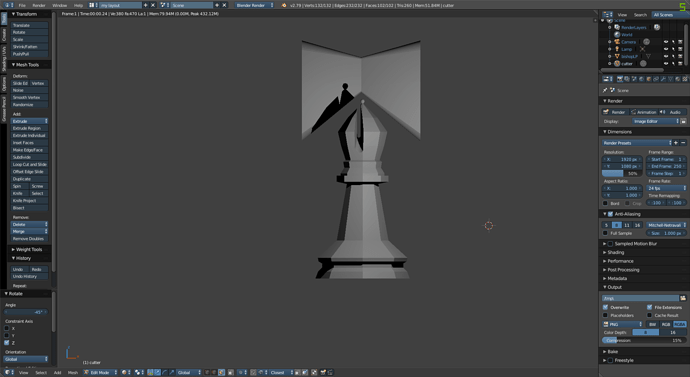Select the cutter object in outliner

click(627, 64)
